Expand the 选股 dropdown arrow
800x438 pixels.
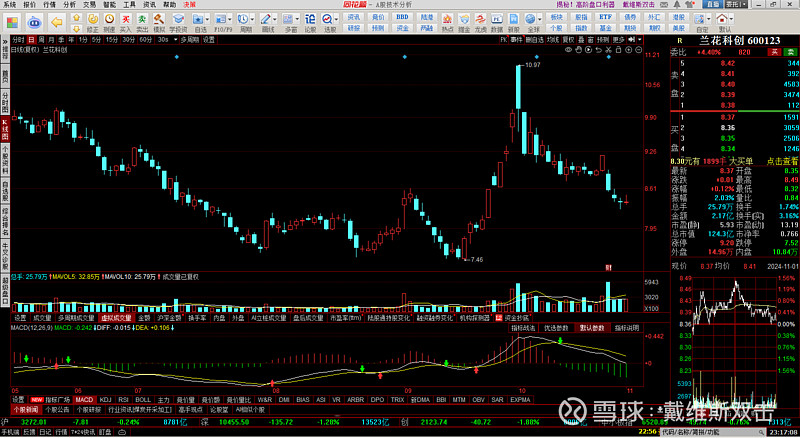[x=336, y=19]
